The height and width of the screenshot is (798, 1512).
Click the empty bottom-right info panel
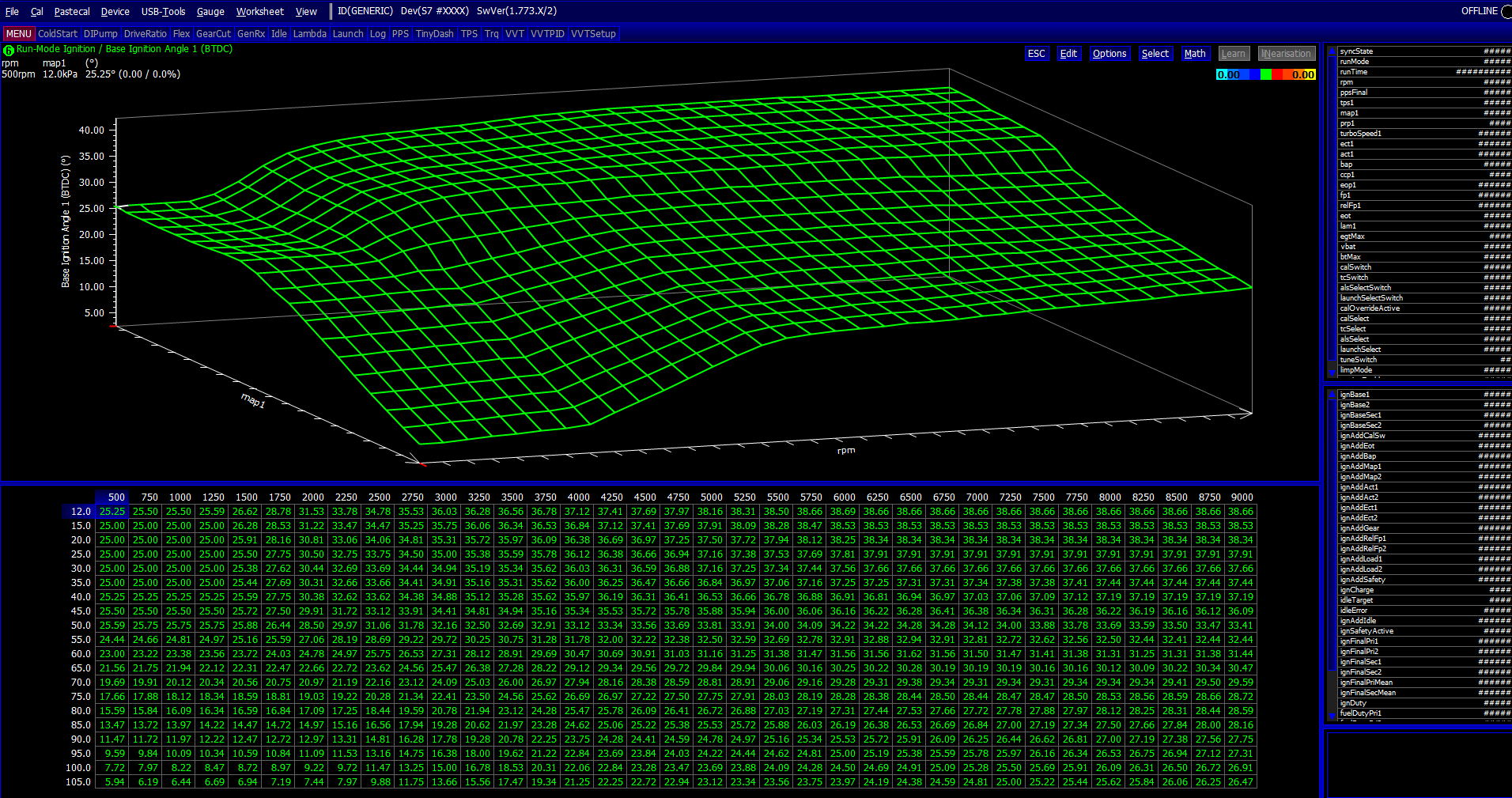[x=1418, y=764]
